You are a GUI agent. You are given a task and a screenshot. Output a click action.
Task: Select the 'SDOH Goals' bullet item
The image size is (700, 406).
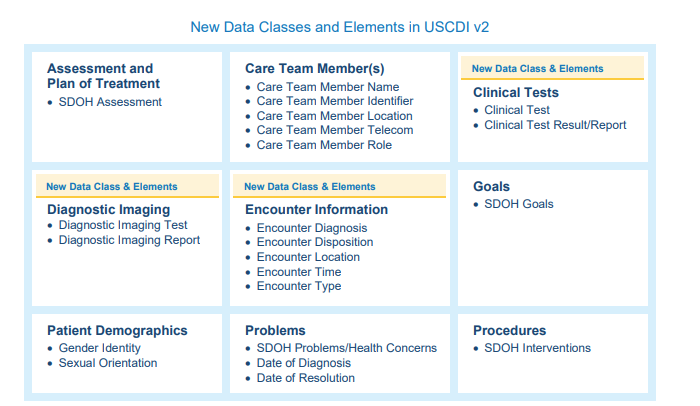click(519, 204)
